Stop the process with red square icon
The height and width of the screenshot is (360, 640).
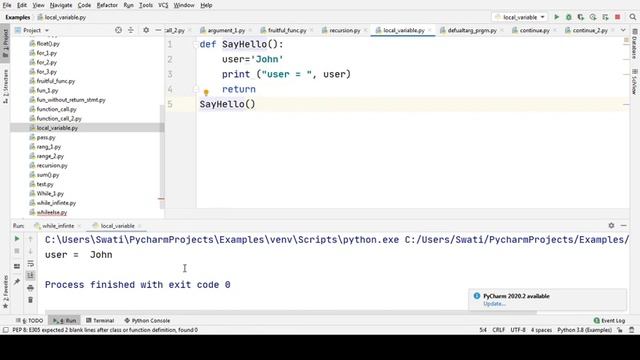tap(618, 17)
